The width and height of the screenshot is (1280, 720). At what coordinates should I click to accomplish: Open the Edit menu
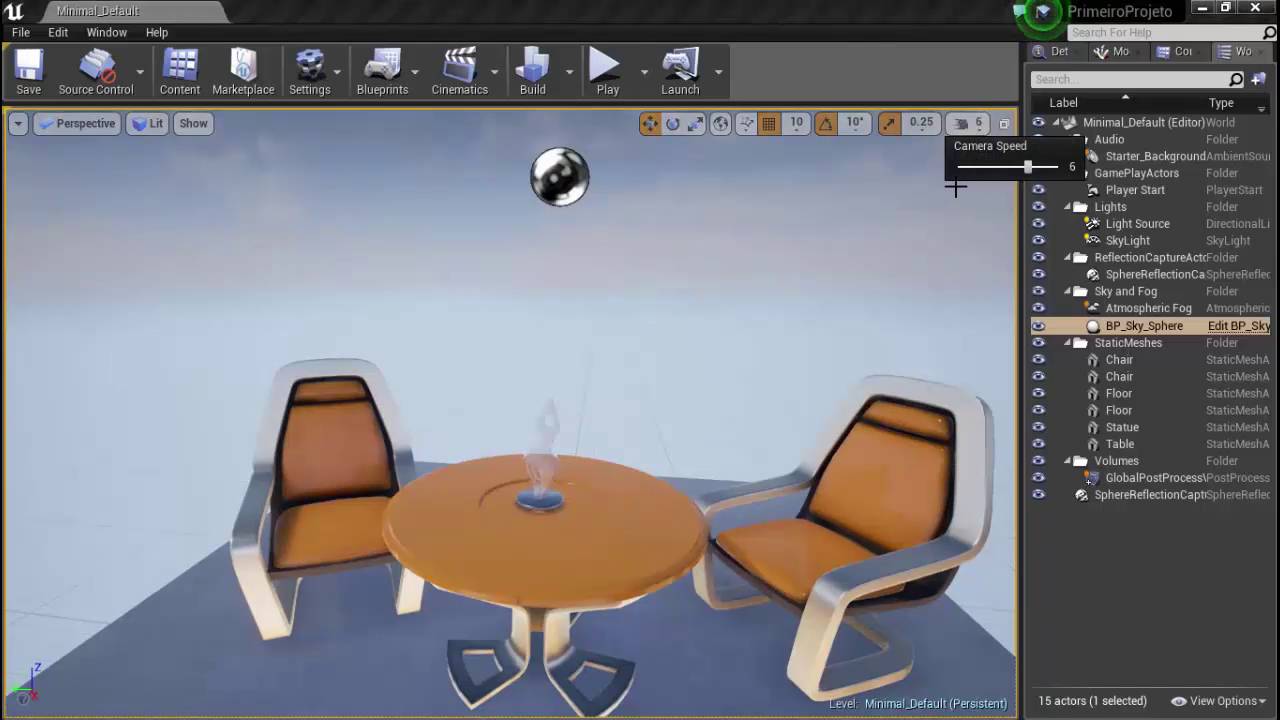(x=58, y=32)
